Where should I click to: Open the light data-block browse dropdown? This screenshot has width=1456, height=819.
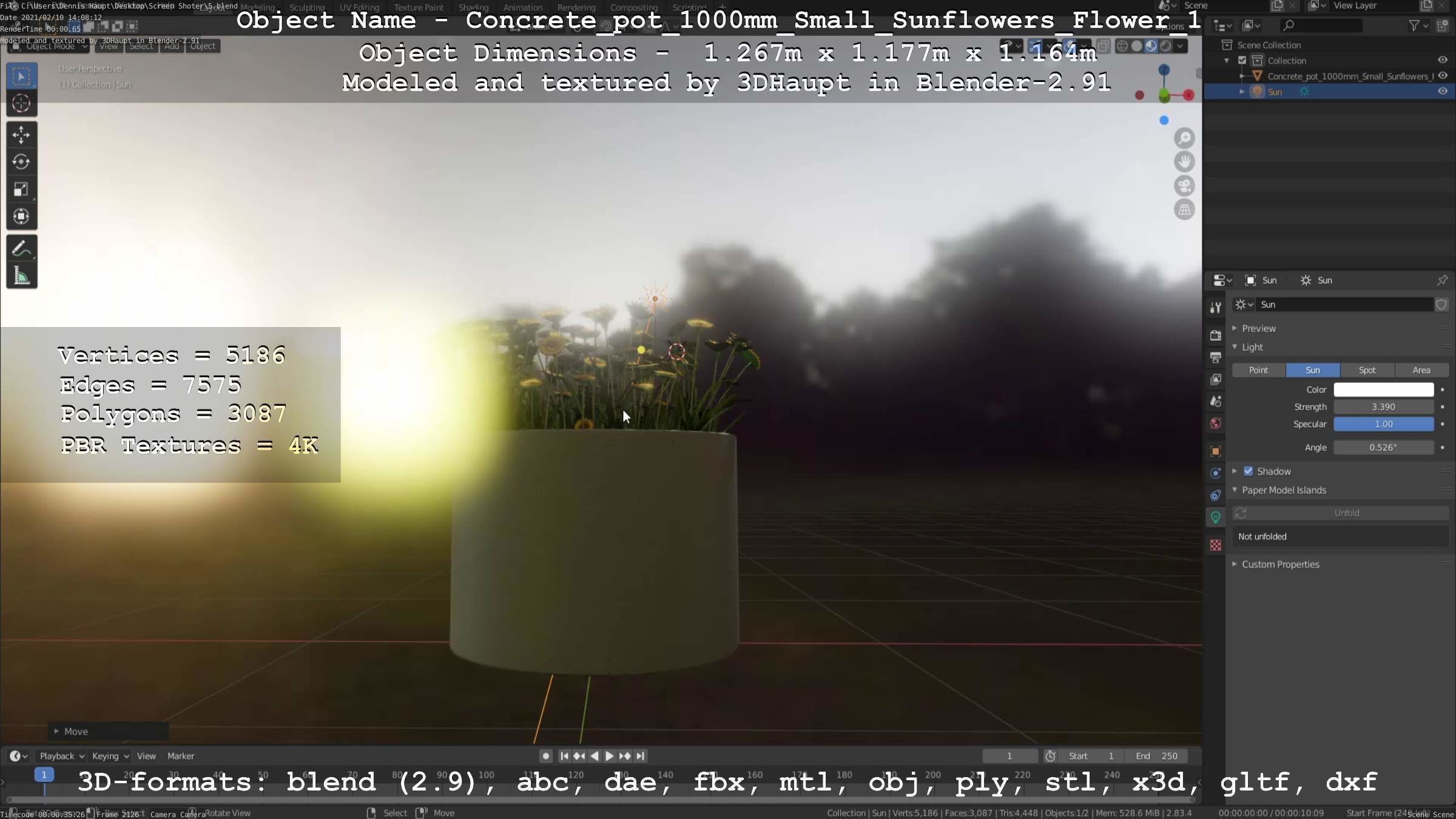pos(1244,305)
